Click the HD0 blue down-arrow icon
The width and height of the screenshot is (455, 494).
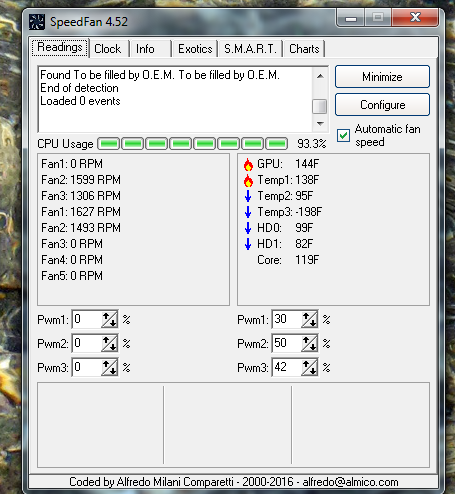[248, 228]
